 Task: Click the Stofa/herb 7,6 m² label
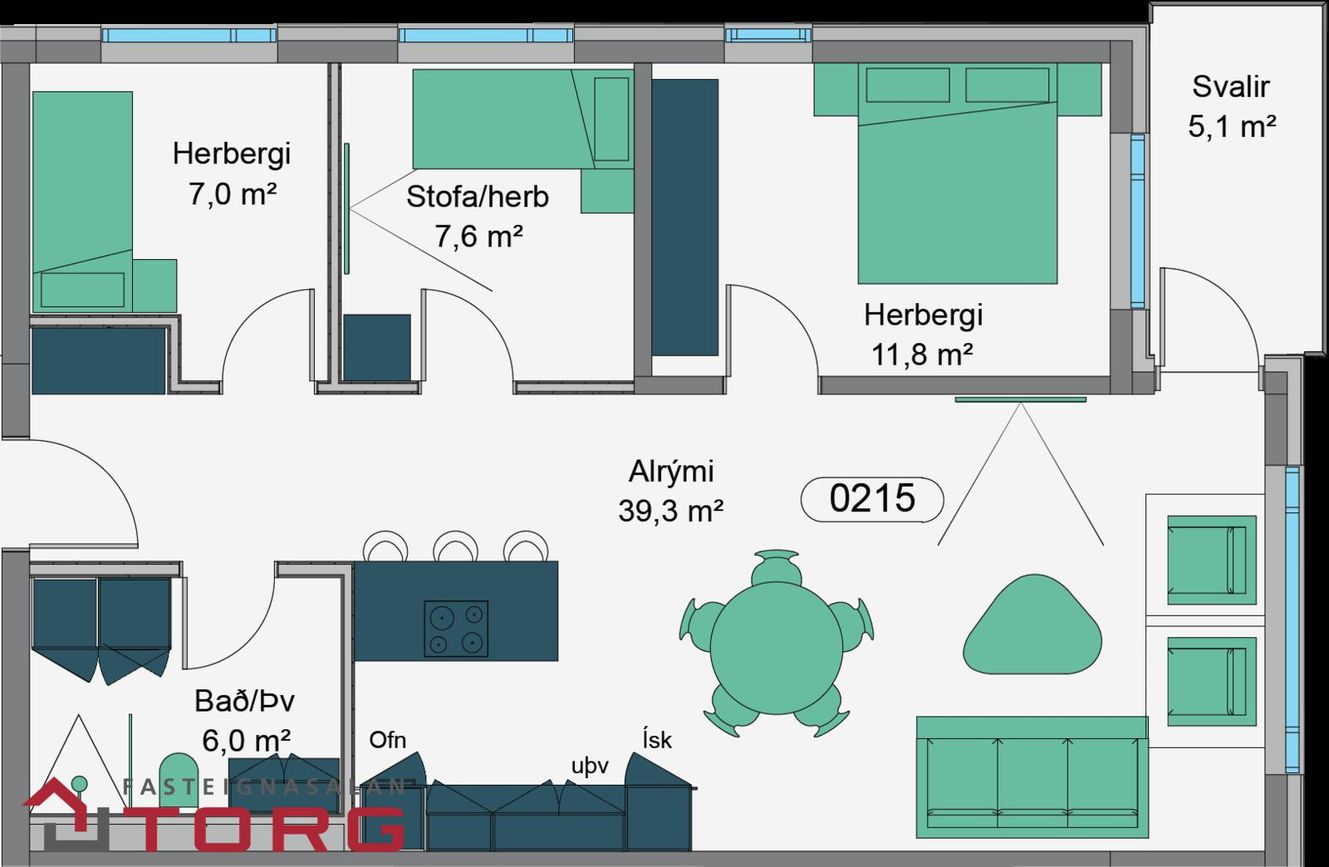[477, 215]
